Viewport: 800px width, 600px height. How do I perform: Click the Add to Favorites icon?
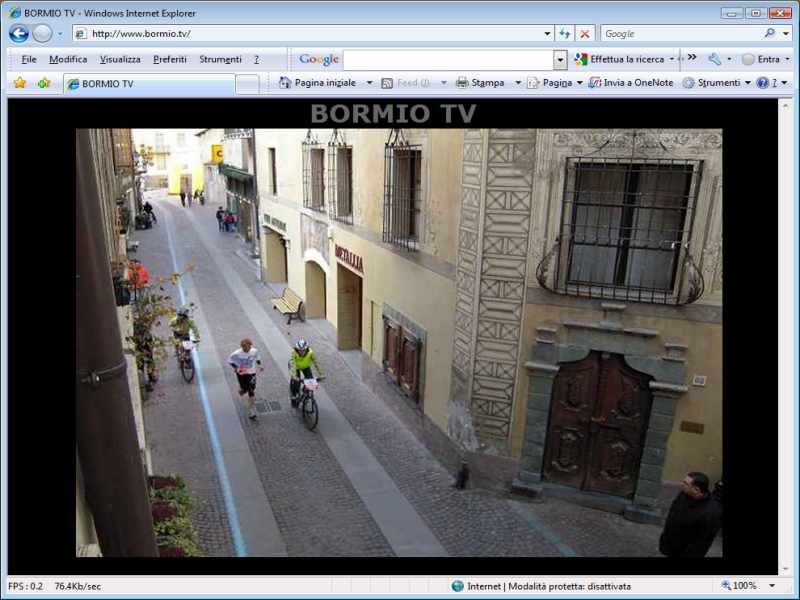44,83
